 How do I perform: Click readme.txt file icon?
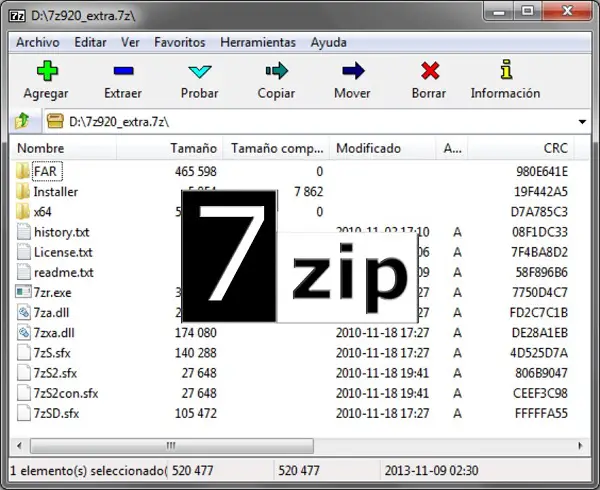(24, 272)
